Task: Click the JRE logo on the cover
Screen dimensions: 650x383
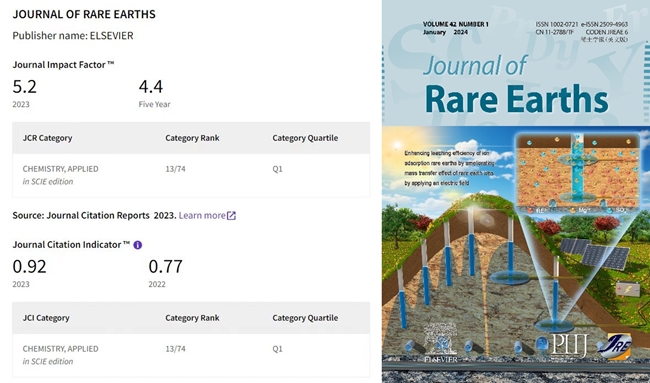Action: pyautogui.click(x=615, y=346)
